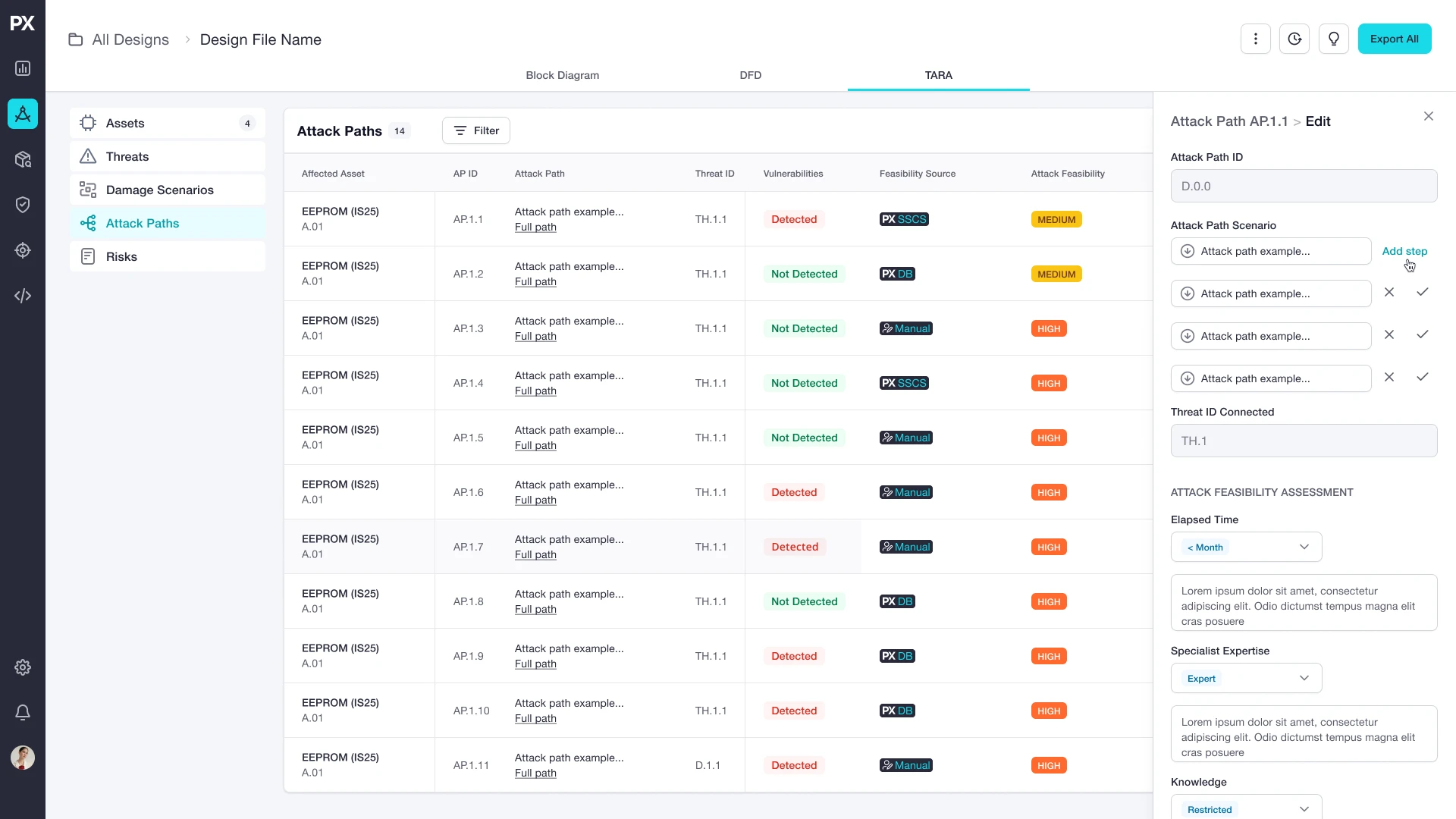The width and height of the screenshot is (1456, 819).
Task: Switch to the Block Diagram tab
Action: click(563, 75)
